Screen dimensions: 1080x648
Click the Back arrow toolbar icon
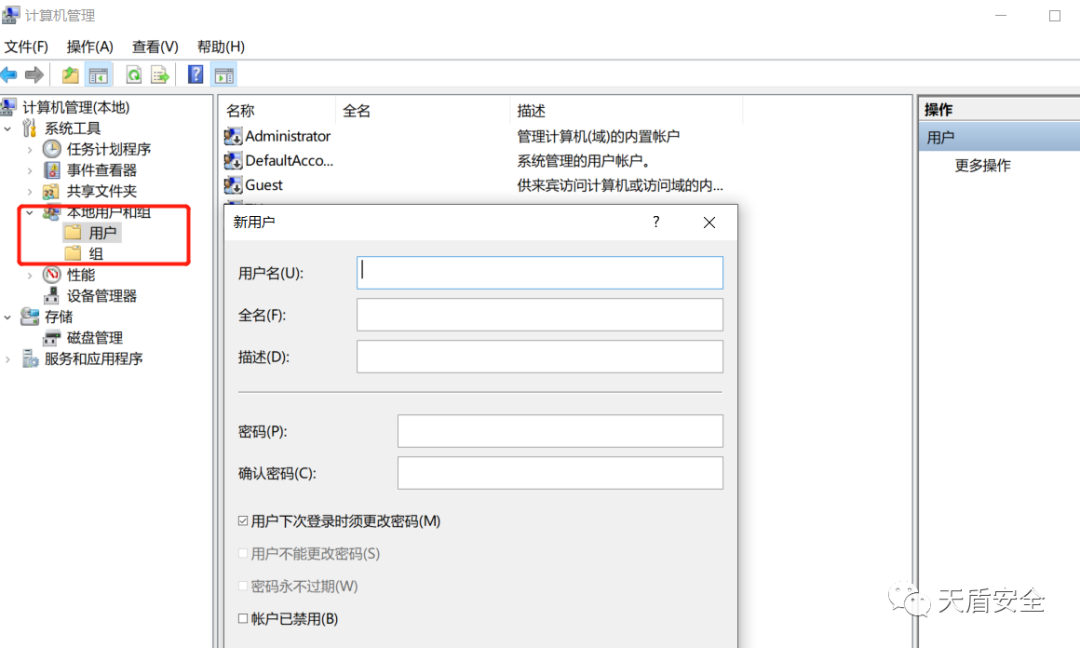(x=9, y=75)
